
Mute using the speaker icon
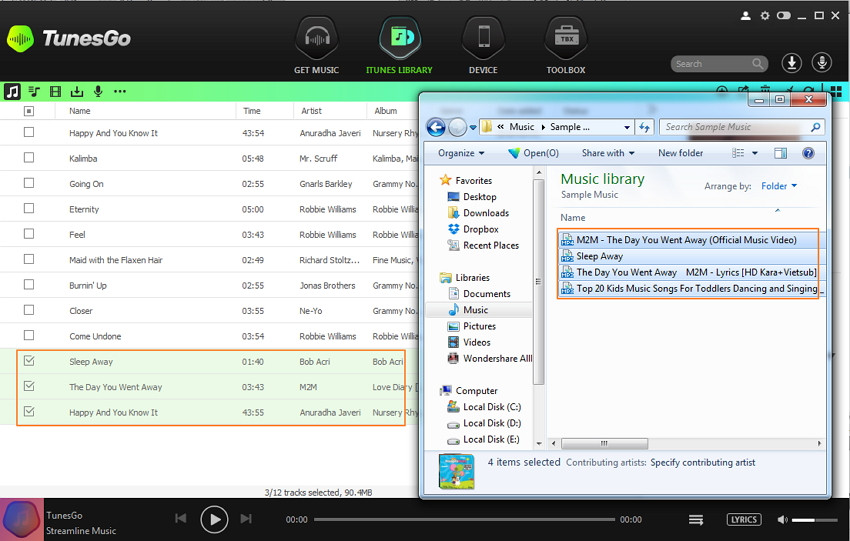click(782, 519)
